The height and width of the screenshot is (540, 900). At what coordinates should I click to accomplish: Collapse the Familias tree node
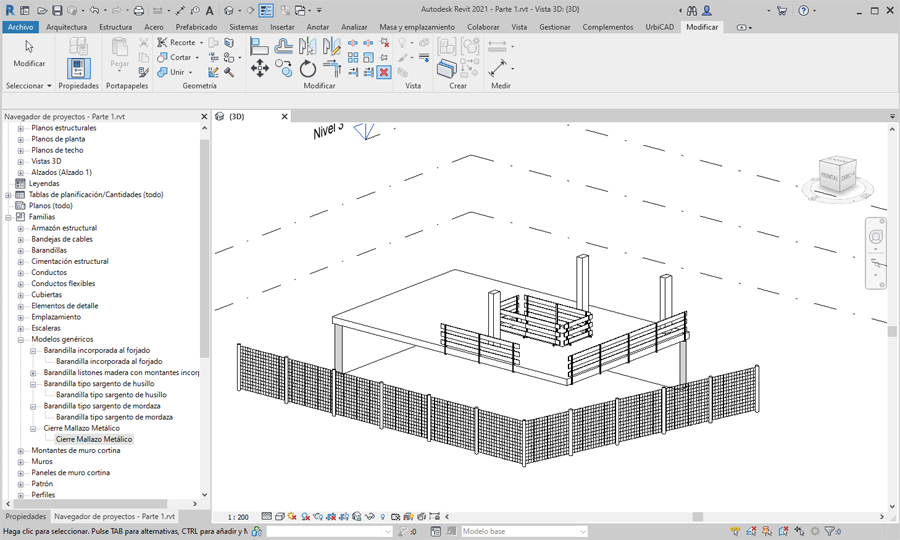(9, 217)
